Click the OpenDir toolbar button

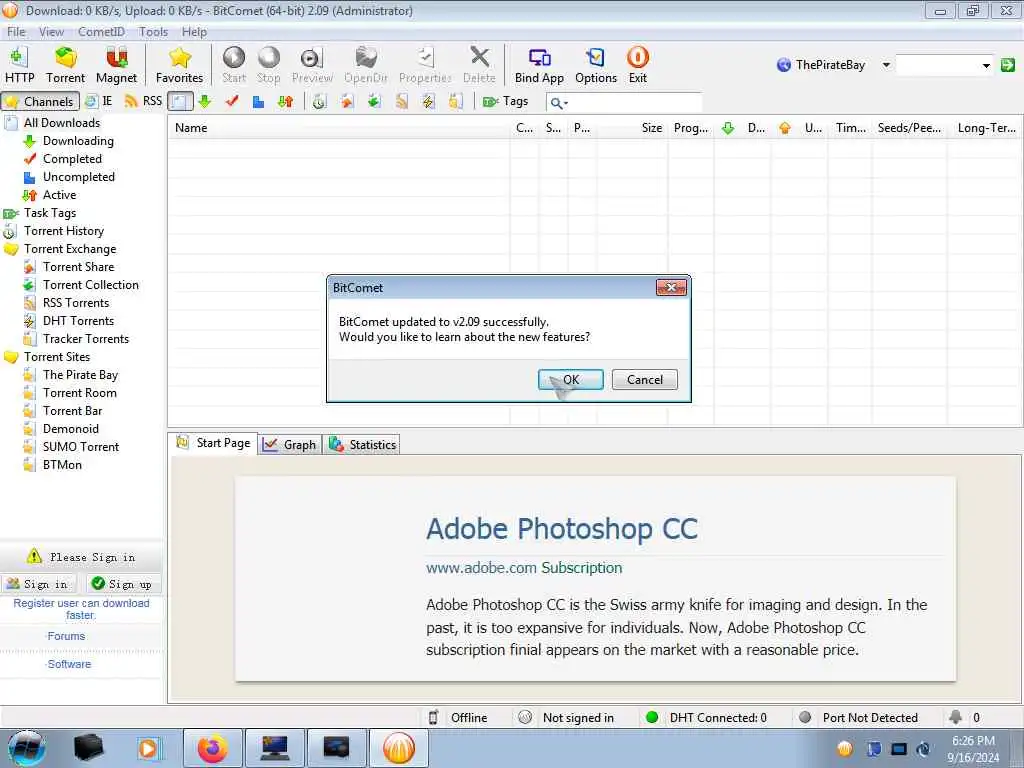pos(366,65)
